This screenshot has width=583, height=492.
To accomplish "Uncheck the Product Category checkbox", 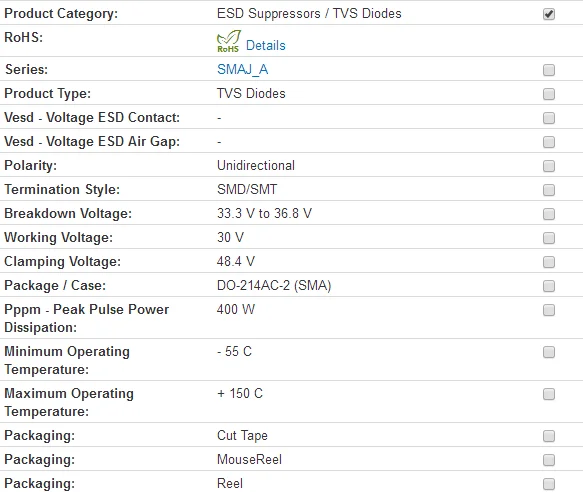I will coord(549,14).
